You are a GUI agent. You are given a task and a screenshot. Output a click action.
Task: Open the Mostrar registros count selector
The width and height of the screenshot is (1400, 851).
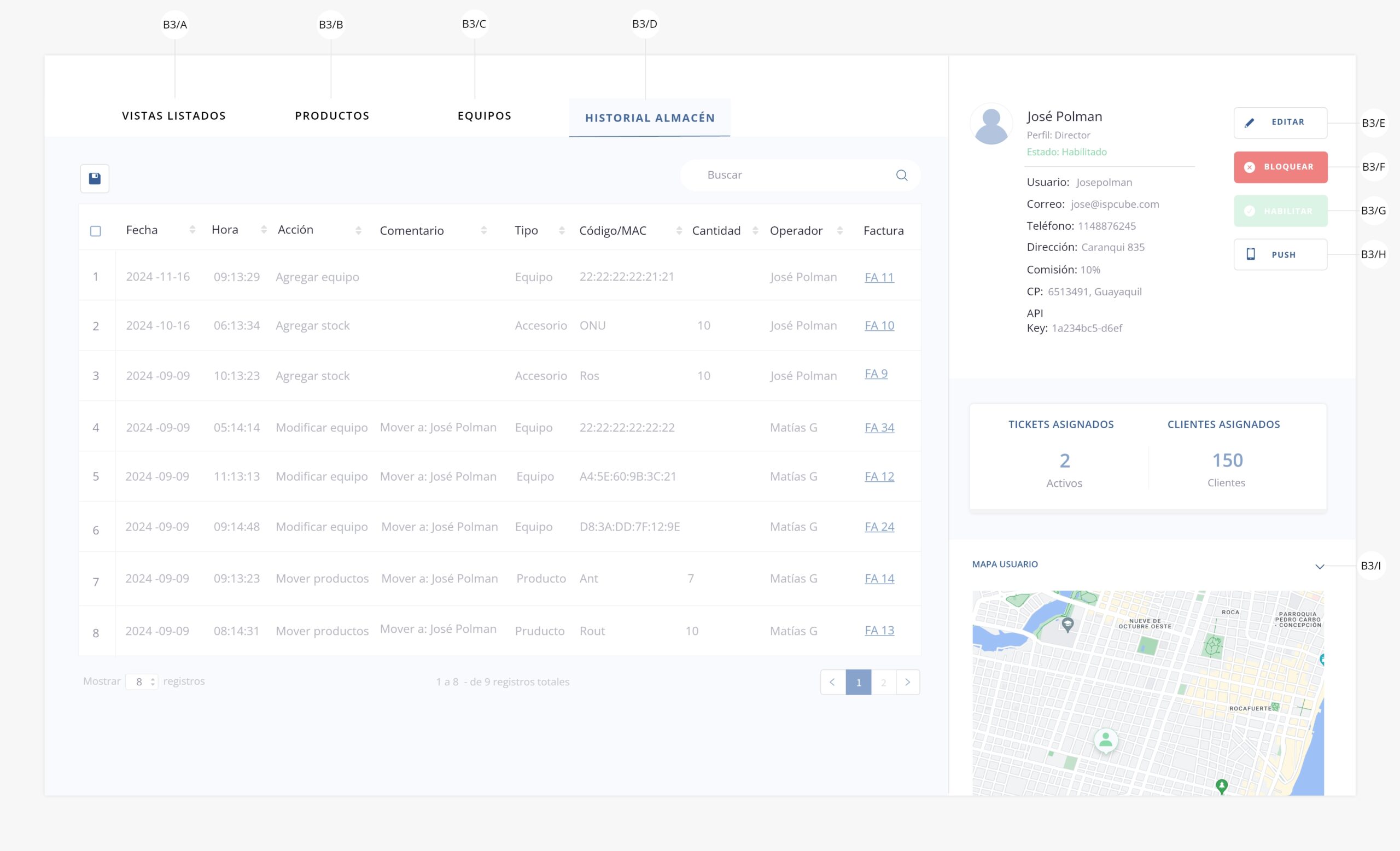coord(142,681)
